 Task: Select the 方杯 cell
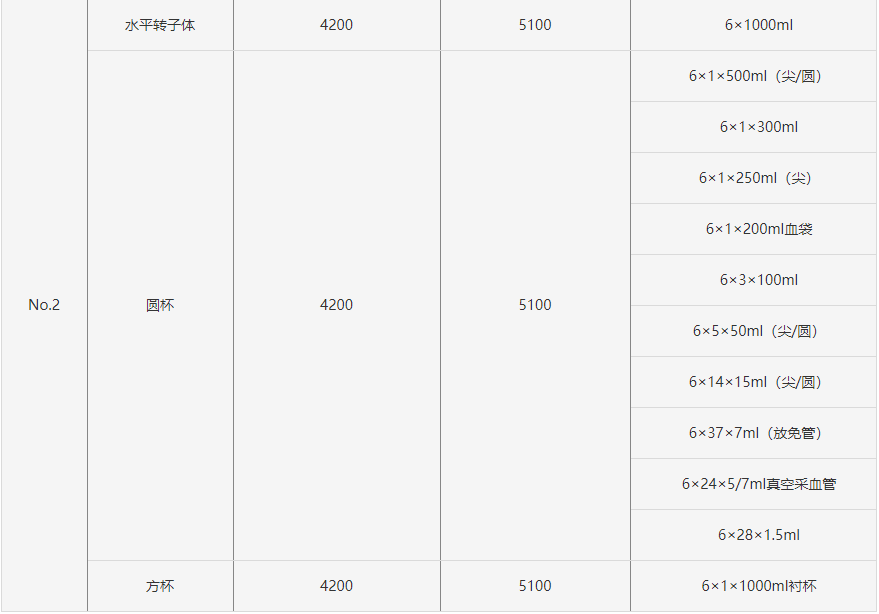click(160, 586)
